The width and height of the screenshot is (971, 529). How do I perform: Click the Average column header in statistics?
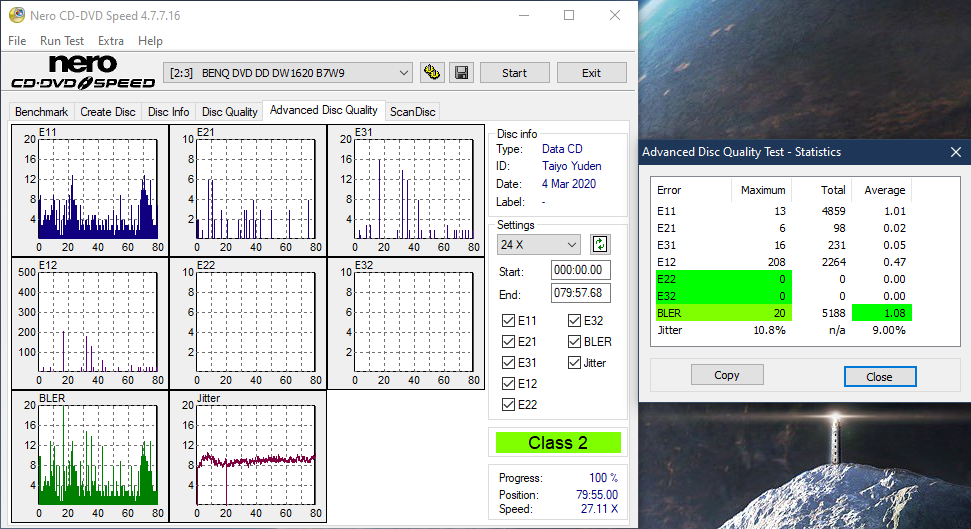click(x=884, y=190)
